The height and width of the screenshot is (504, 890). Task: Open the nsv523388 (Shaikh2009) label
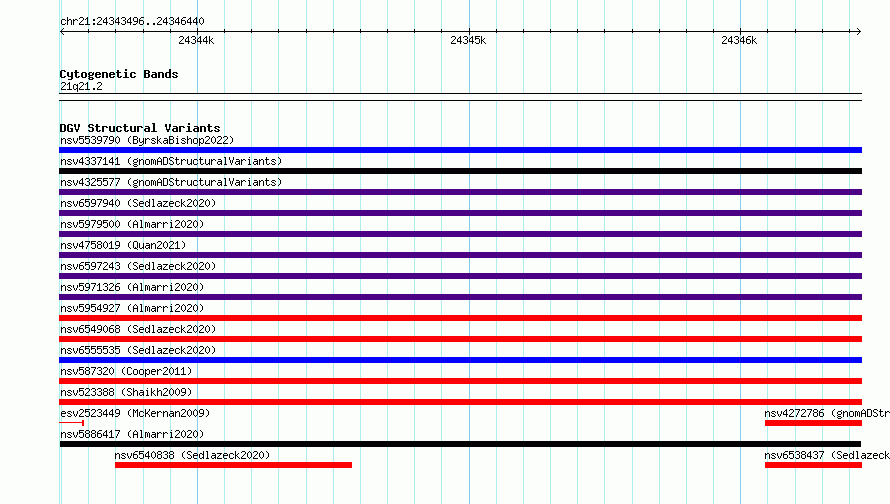[x=126, y=392]
